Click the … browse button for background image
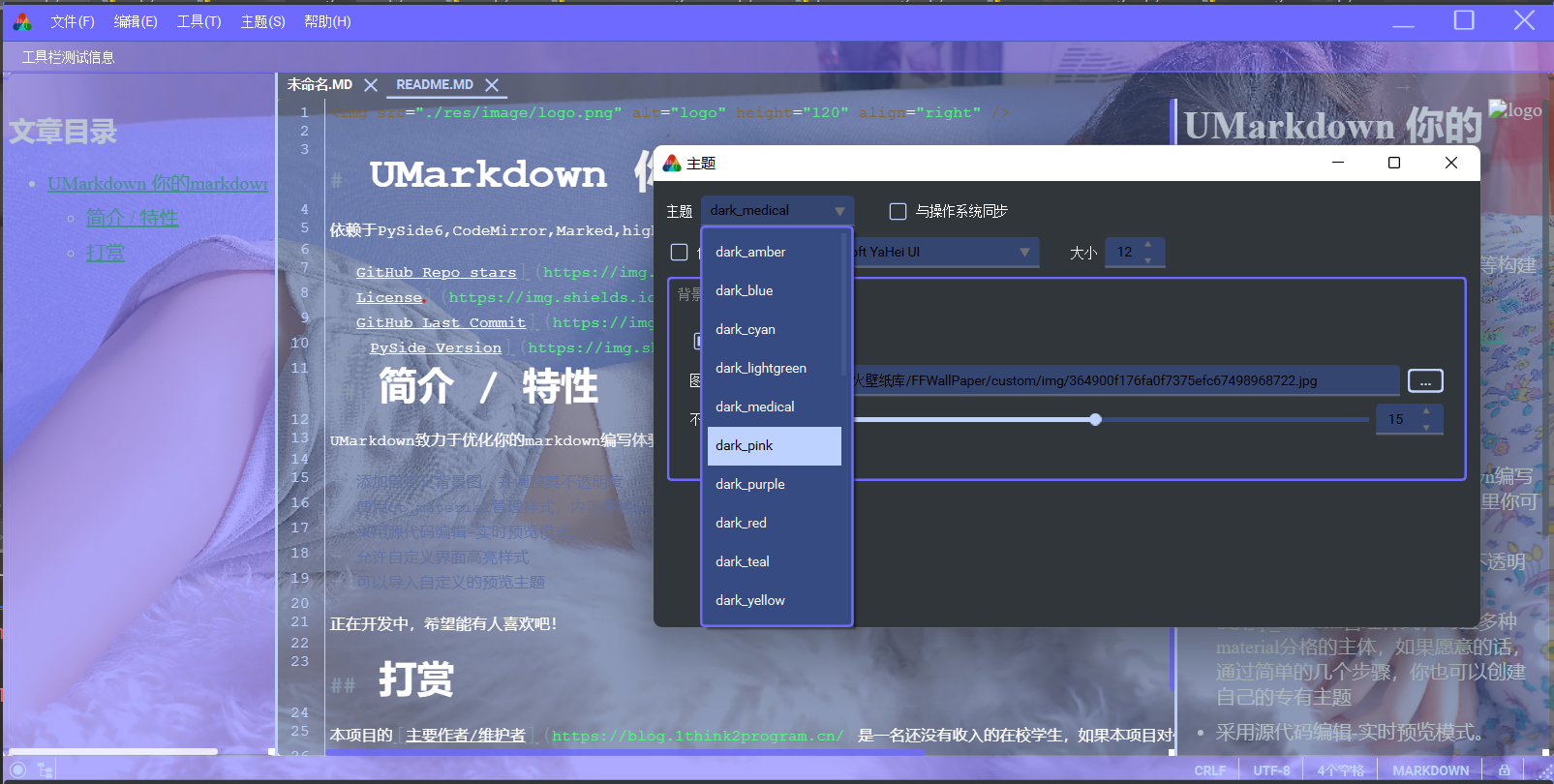Image resolution: width=1554 pixels, height=784 pixels. tap(1425, 380)
